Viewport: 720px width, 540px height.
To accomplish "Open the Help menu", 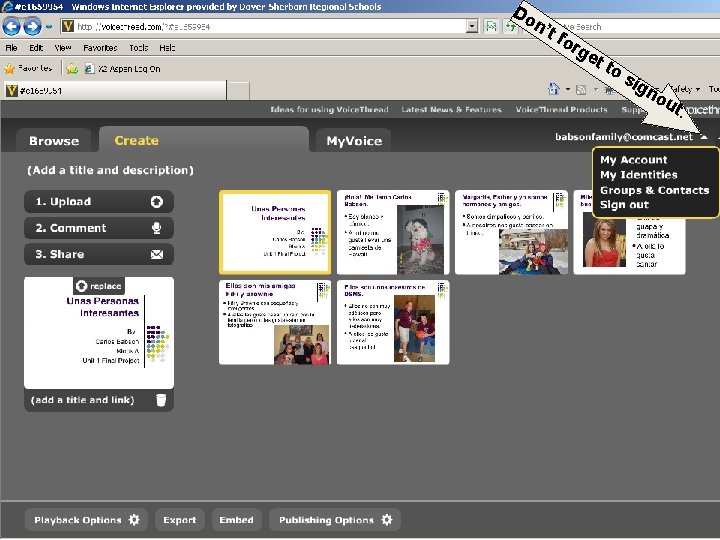I will coord(167,48).
